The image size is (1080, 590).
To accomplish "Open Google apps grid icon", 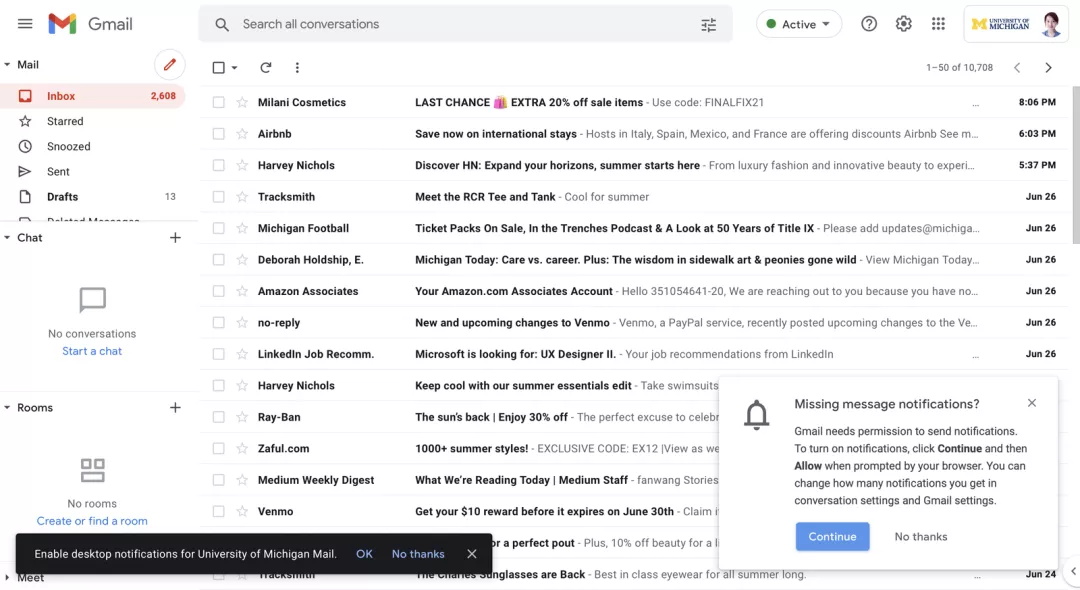I will (x=938, y=24).
